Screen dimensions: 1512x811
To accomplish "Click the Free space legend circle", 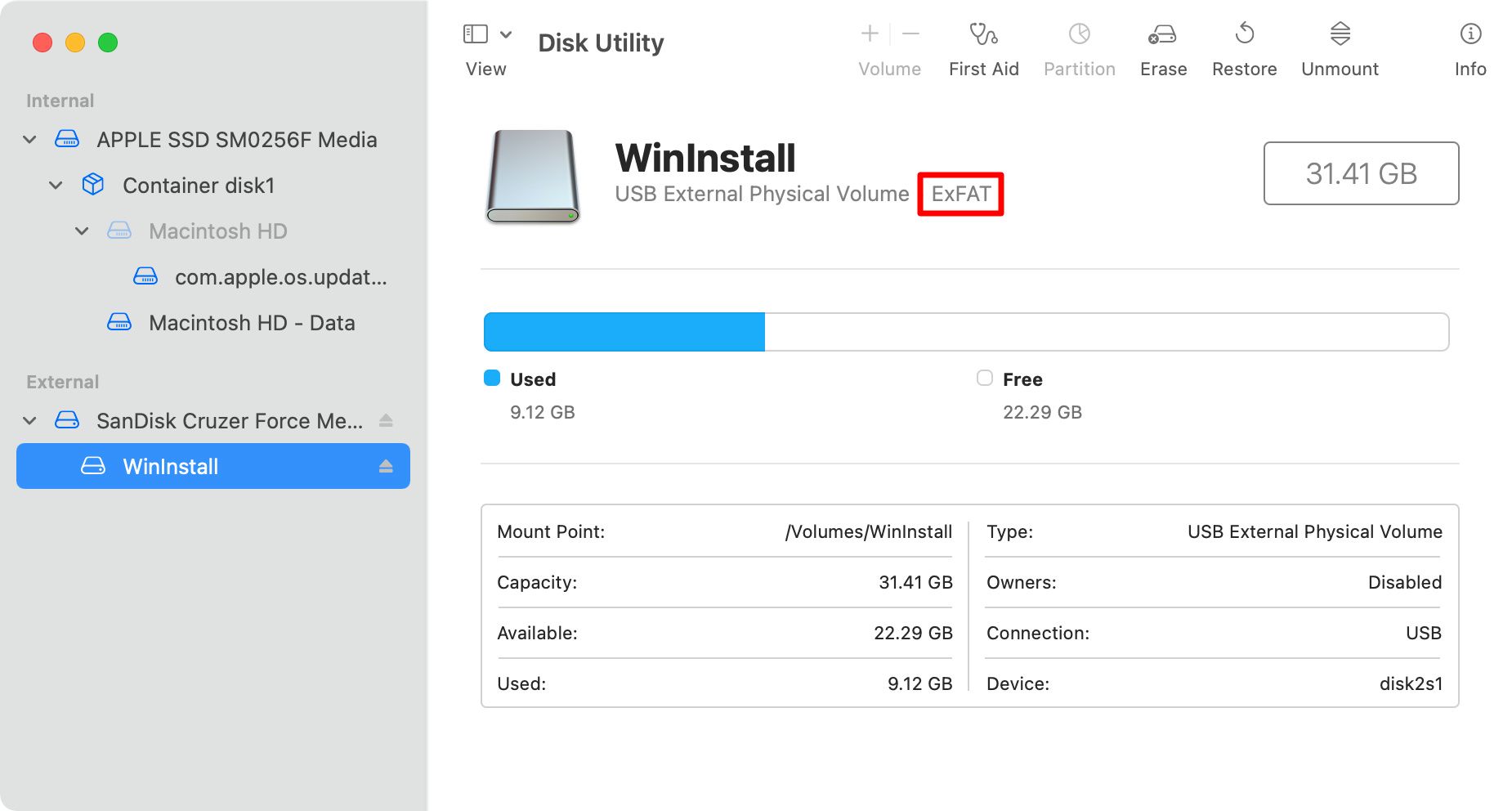I will tap(985, 379).
